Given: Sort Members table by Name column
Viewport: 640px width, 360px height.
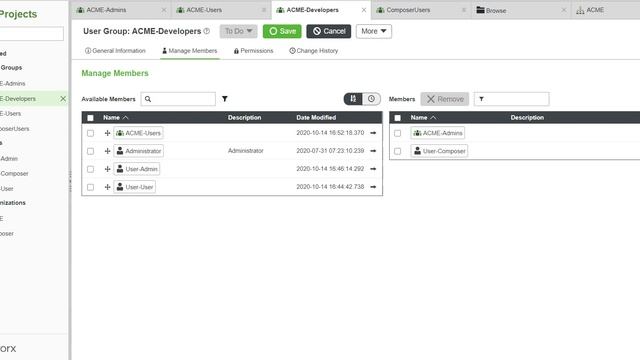Looking at the screenshot, I should coord(423,118).
